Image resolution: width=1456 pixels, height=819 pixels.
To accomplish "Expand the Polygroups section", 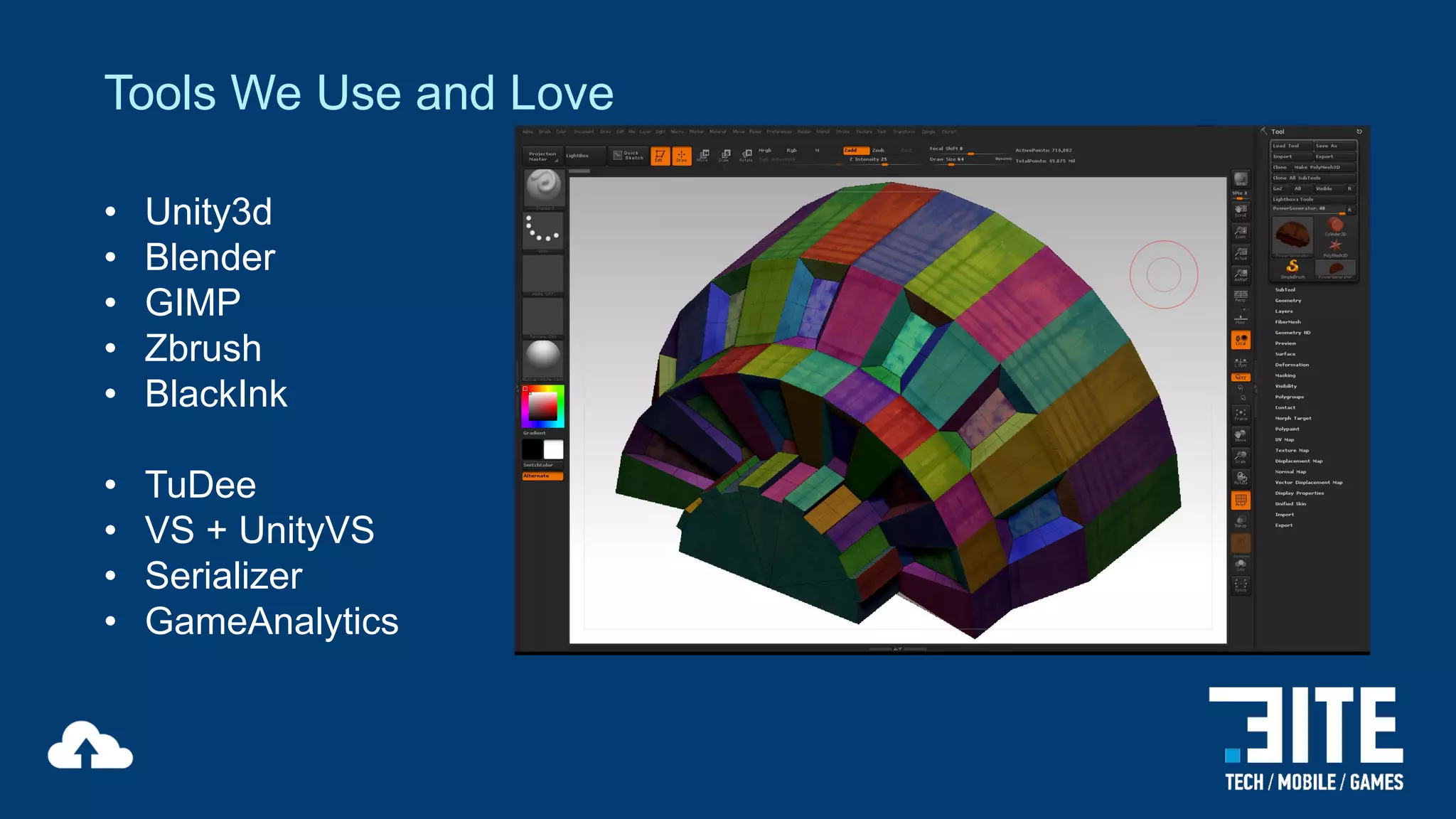I will [x=1290, y=397].
